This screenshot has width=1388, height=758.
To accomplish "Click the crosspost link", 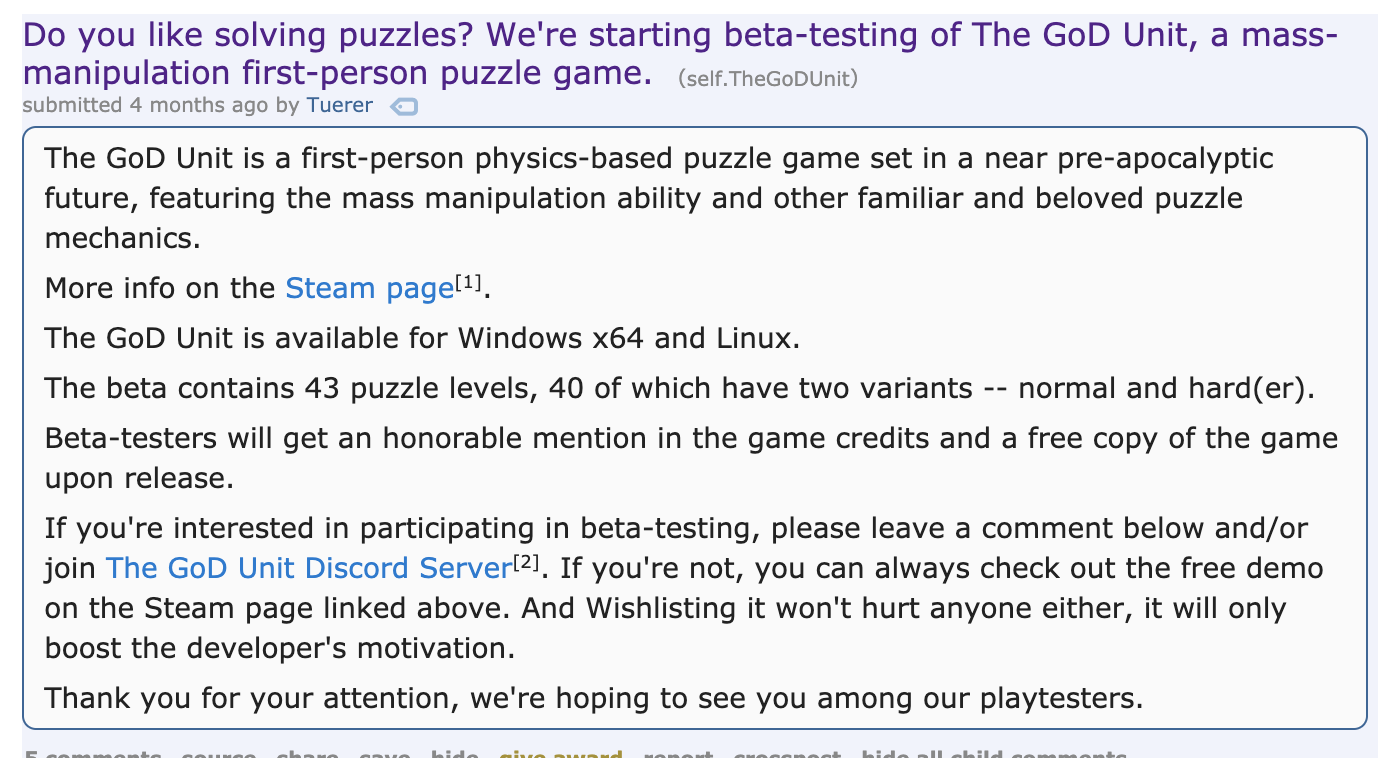I will pos(787,753).
